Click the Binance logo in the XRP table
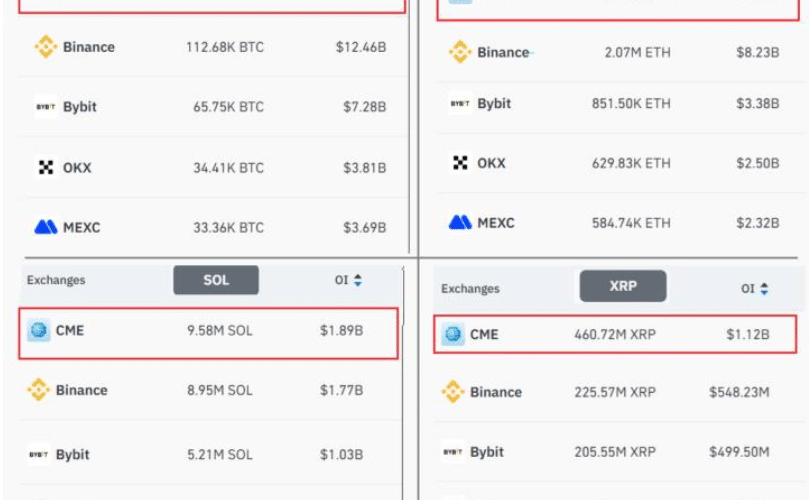The height and width of the screenshot is (500, 809). pyautogui.click(x=453, y=392)
